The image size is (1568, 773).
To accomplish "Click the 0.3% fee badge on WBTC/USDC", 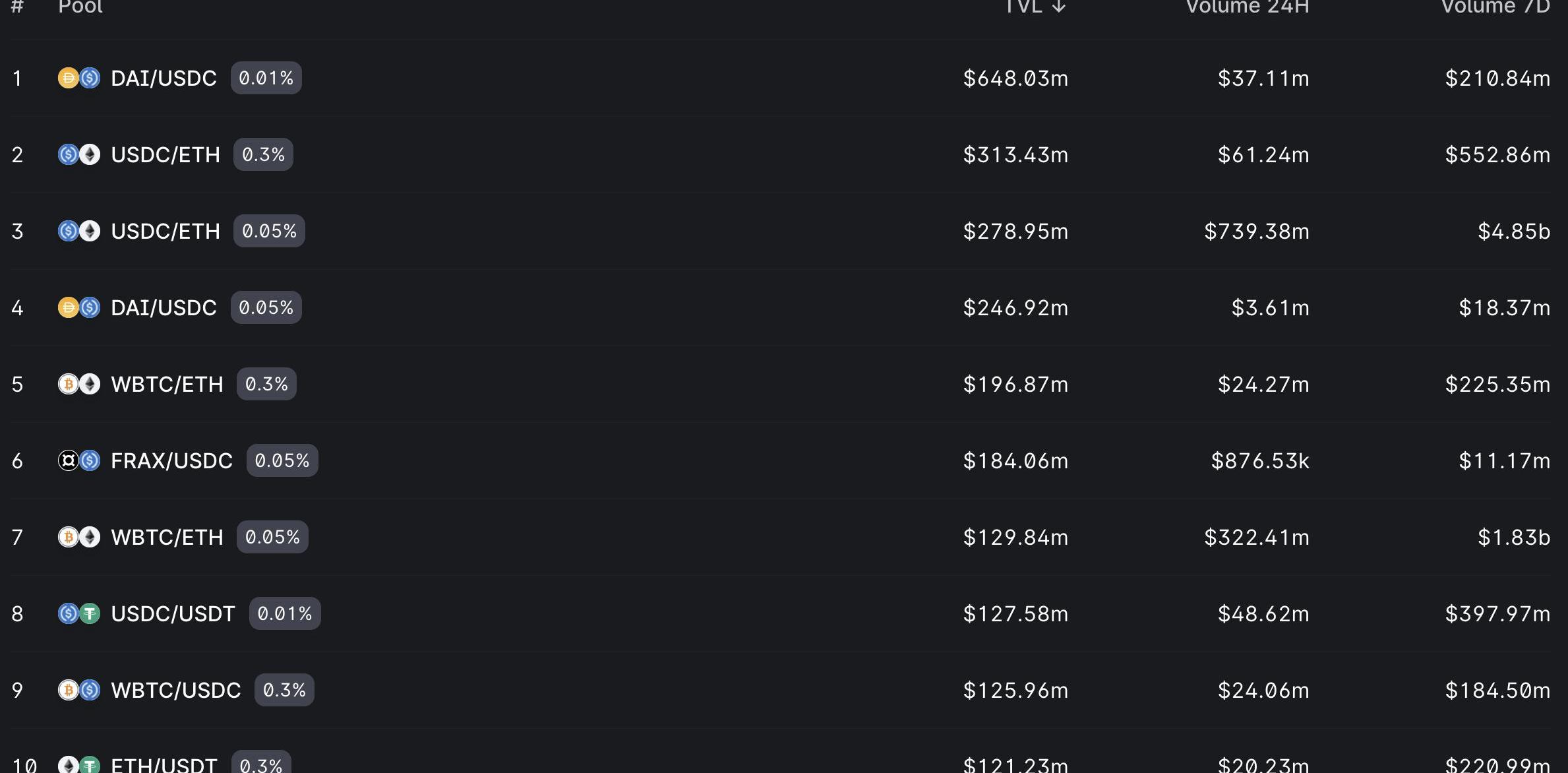I will [x=284, y=690].
